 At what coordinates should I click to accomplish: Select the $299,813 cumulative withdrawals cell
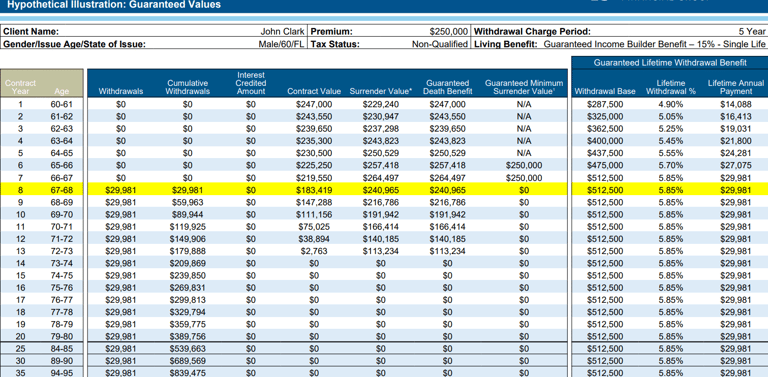(188, 300)
